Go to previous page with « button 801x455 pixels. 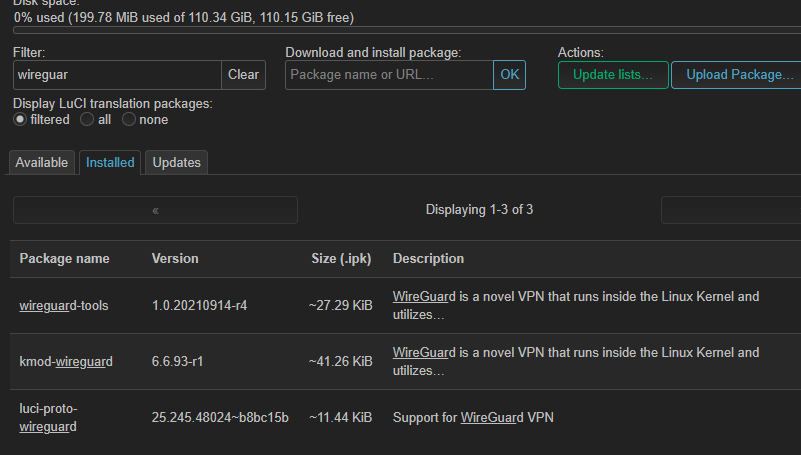pos(155,210)
